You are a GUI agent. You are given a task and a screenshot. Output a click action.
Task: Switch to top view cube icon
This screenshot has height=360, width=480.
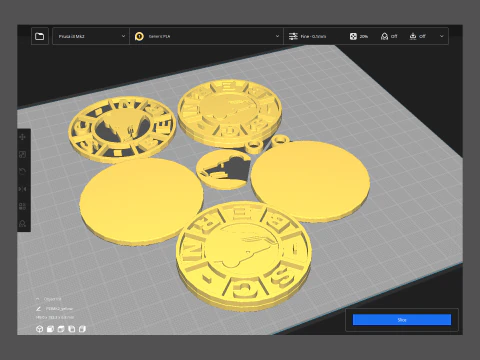61,329
